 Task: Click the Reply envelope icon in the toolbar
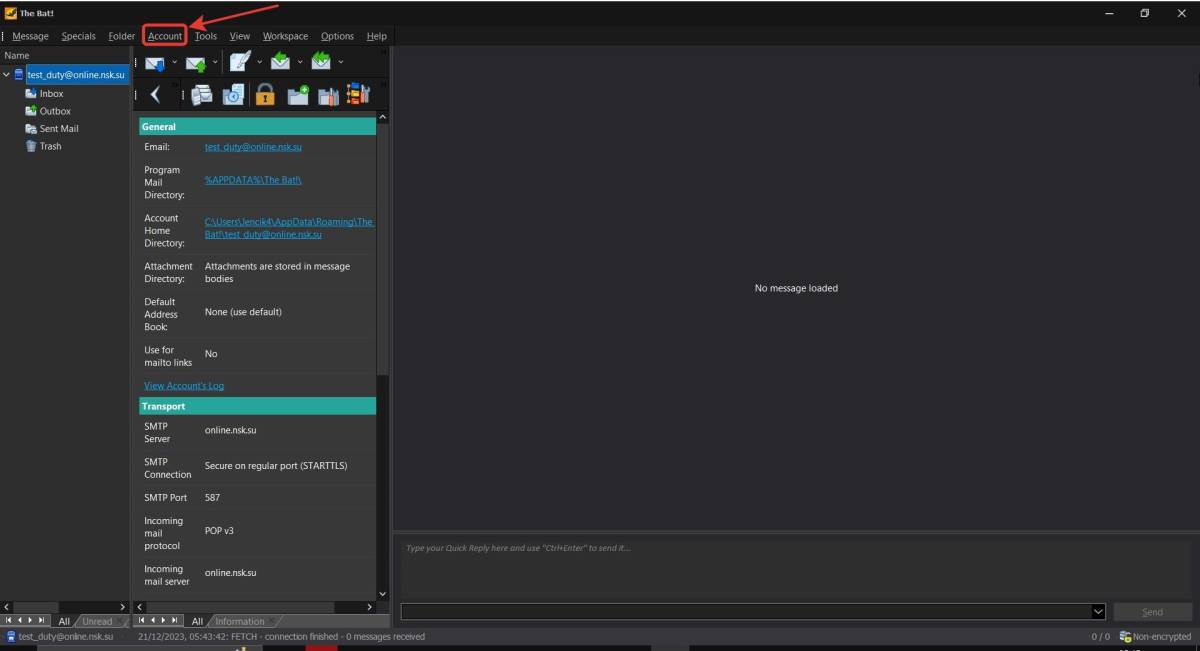(x=281, y=62)
